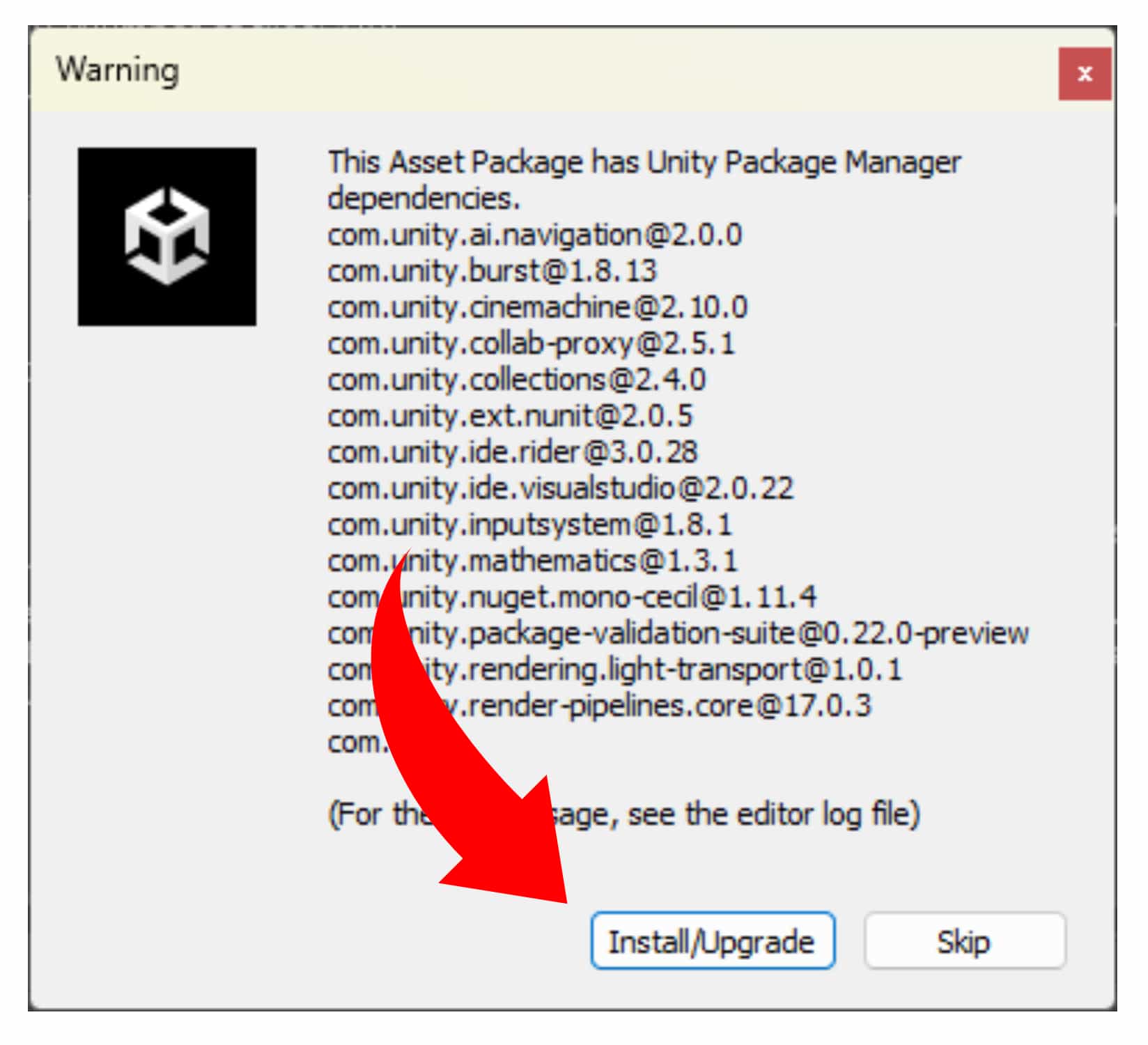Click the com.unity.ext.nunit@2.0.5 dependency
1148x1045 pixels.
[510, 416]
